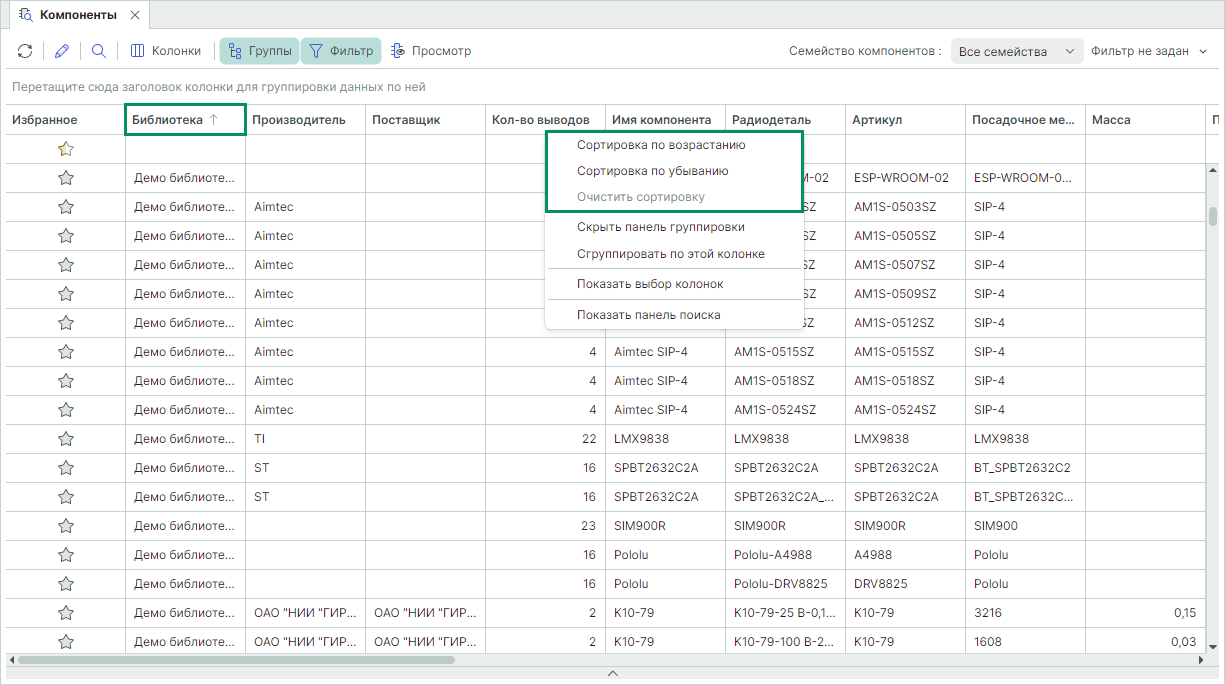Open the Колонки column chooser
This screenshot has width=1225, height=685.
166,51
